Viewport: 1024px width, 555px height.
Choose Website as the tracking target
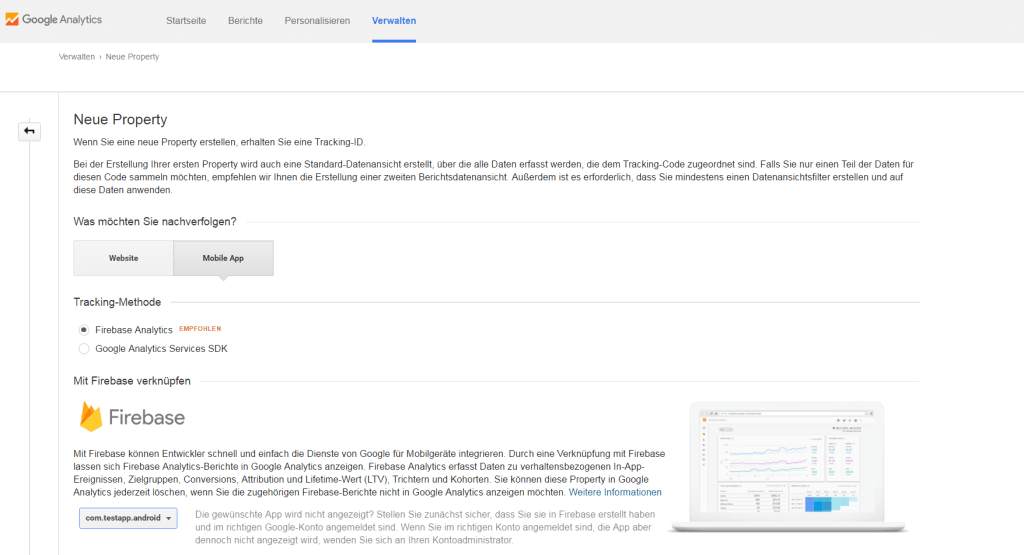click(x=123, y=258)
